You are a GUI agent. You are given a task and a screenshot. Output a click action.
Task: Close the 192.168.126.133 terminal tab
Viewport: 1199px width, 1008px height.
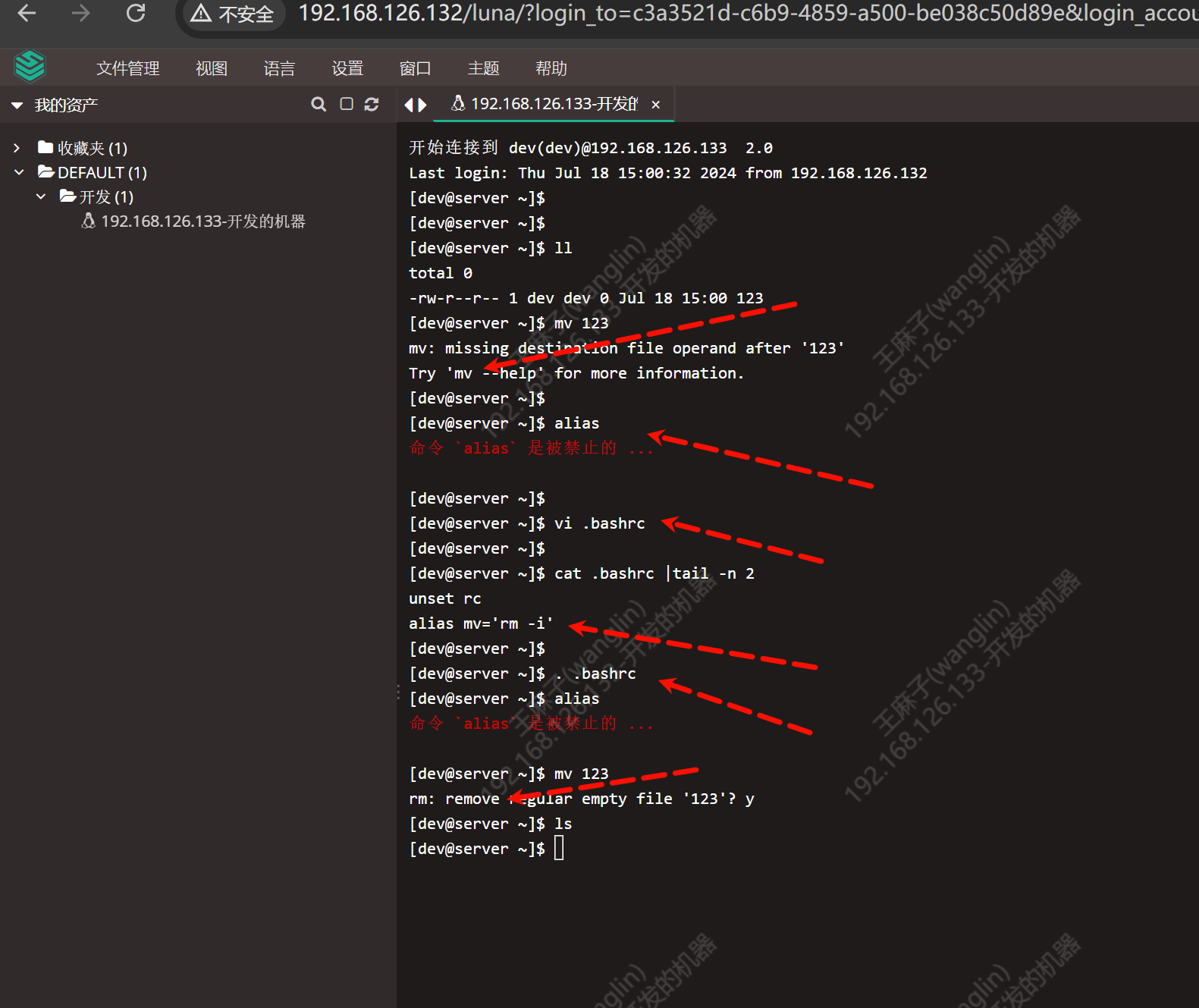pos(656,105)
